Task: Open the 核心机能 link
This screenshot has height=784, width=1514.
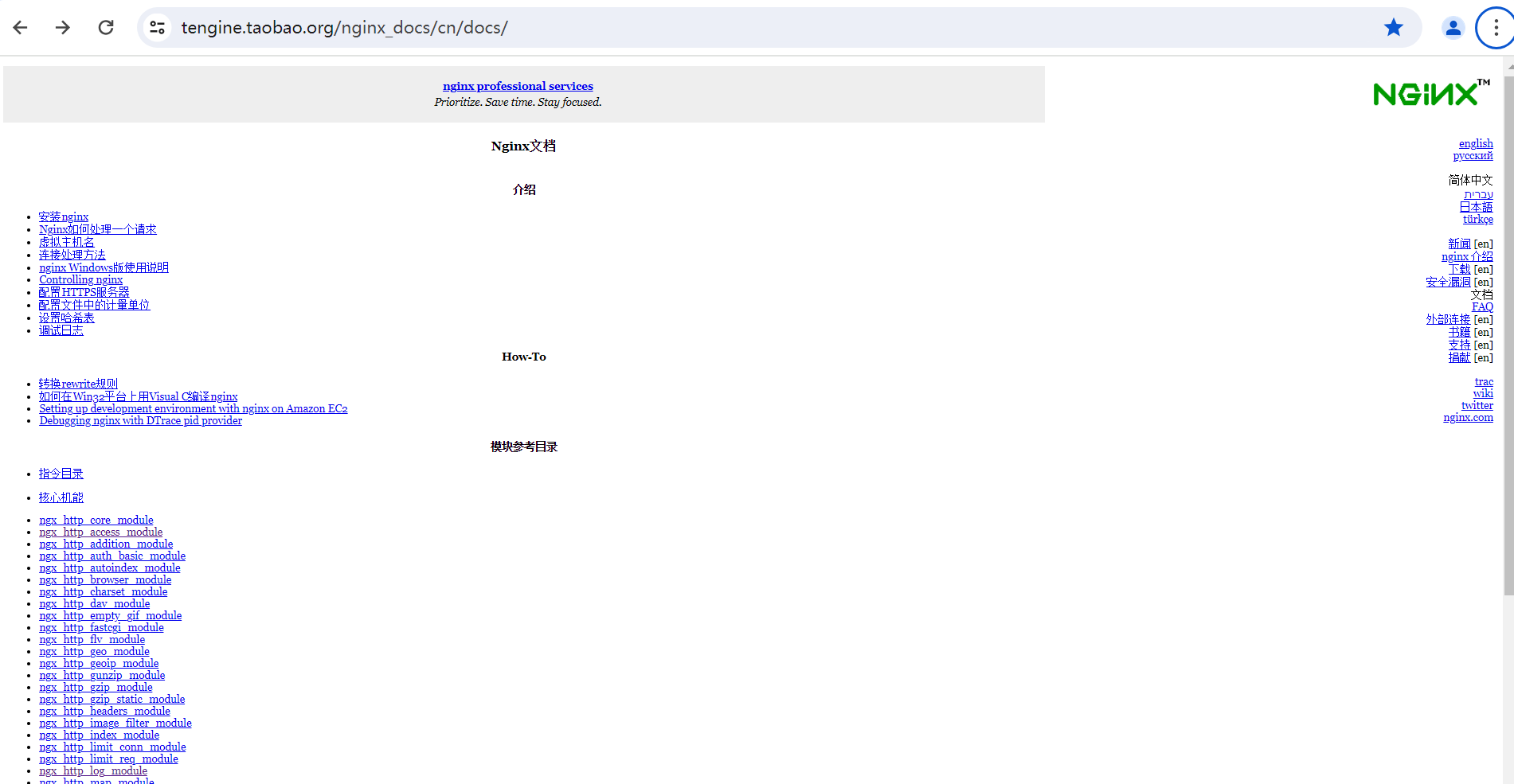Action: pos(61,497)
